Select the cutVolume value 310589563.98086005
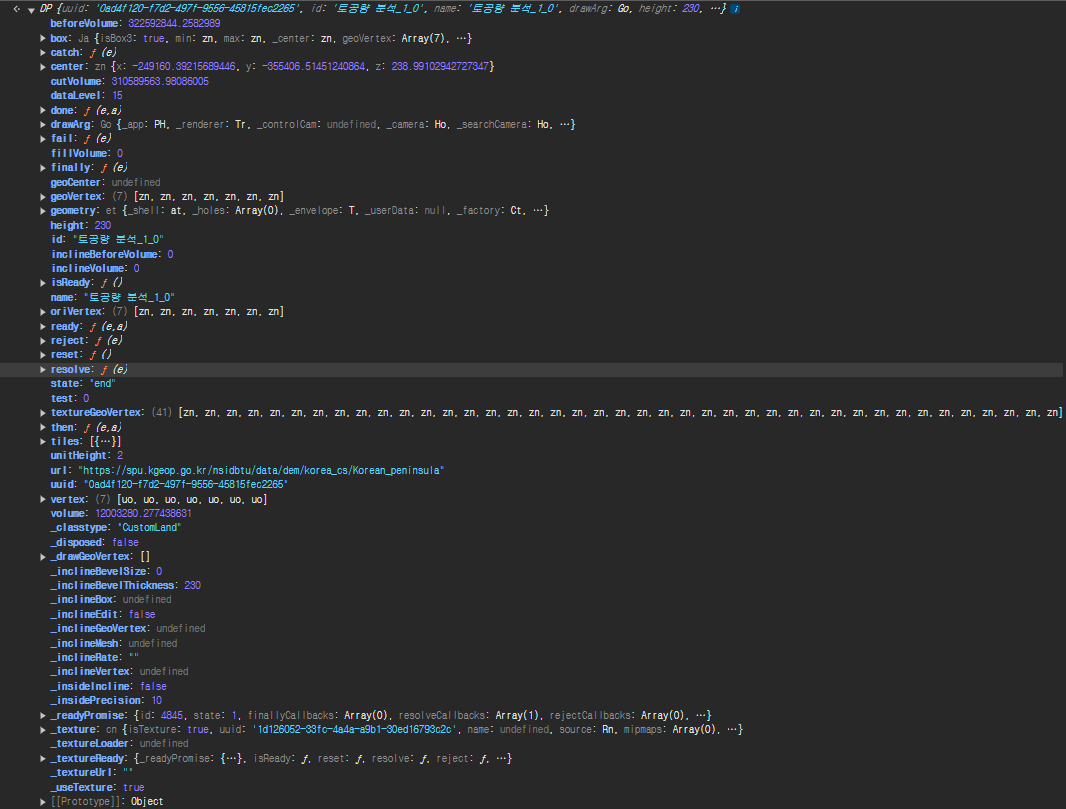 [x=160, y=82]
